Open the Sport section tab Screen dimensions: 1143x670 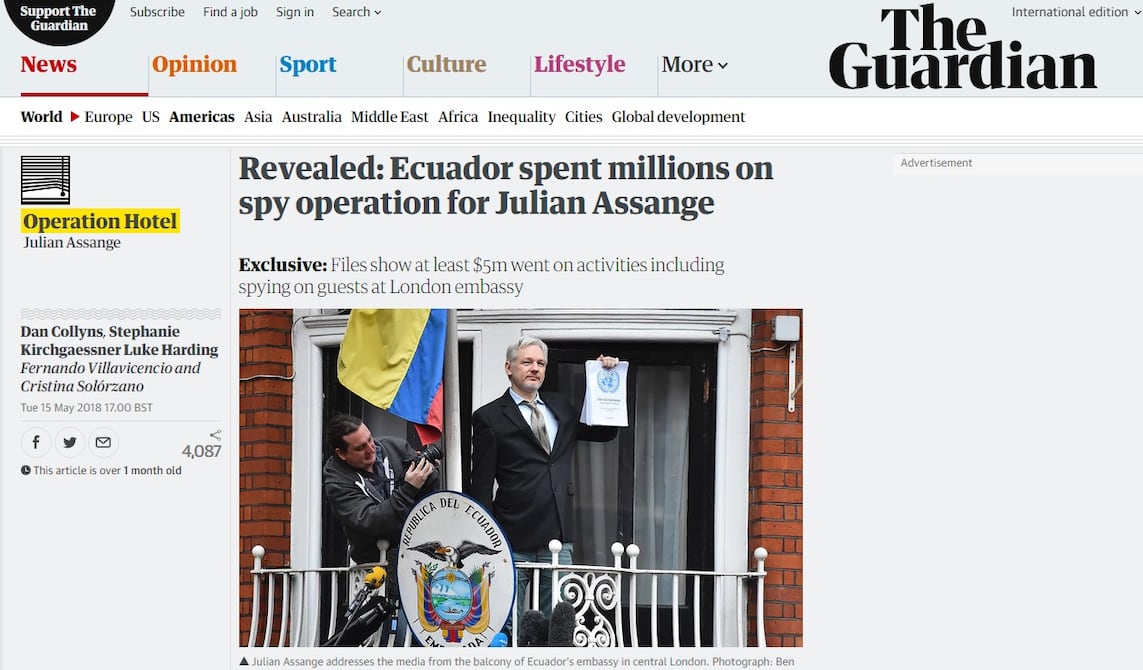pos(308,64)
